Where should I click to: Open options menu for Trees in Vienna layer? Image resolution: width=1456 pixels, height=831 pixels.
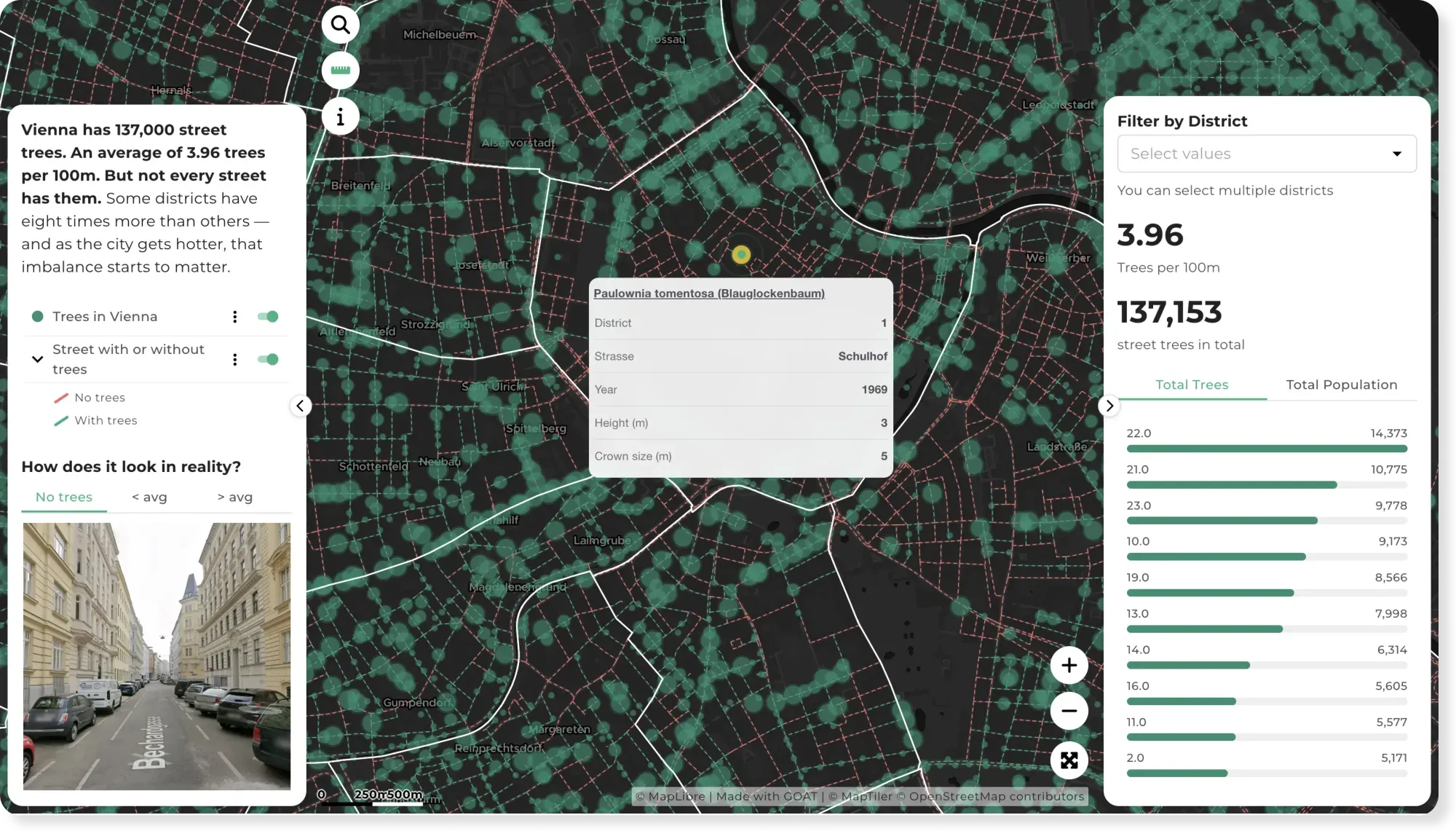(234, 316)
